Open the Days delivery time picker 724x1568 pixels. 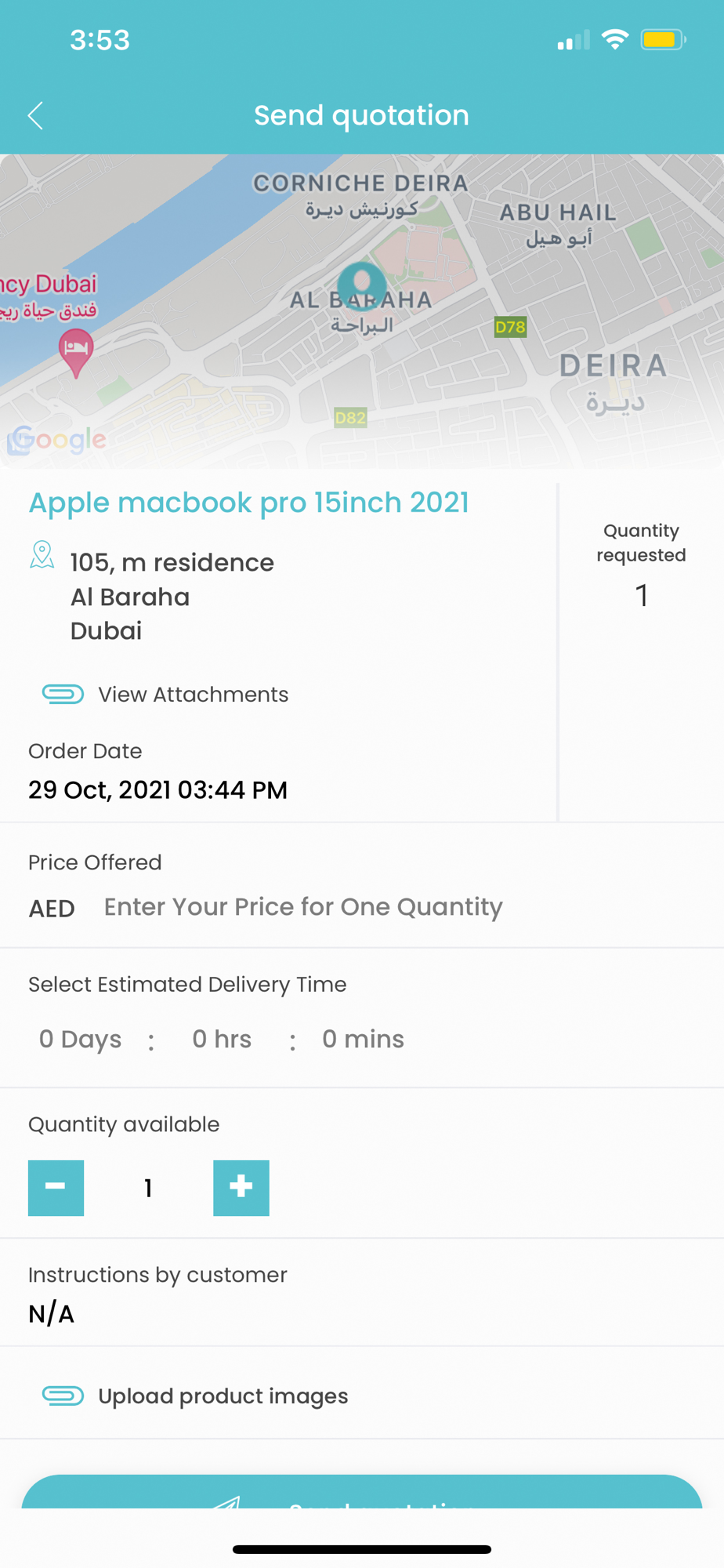click(80, 1039)
